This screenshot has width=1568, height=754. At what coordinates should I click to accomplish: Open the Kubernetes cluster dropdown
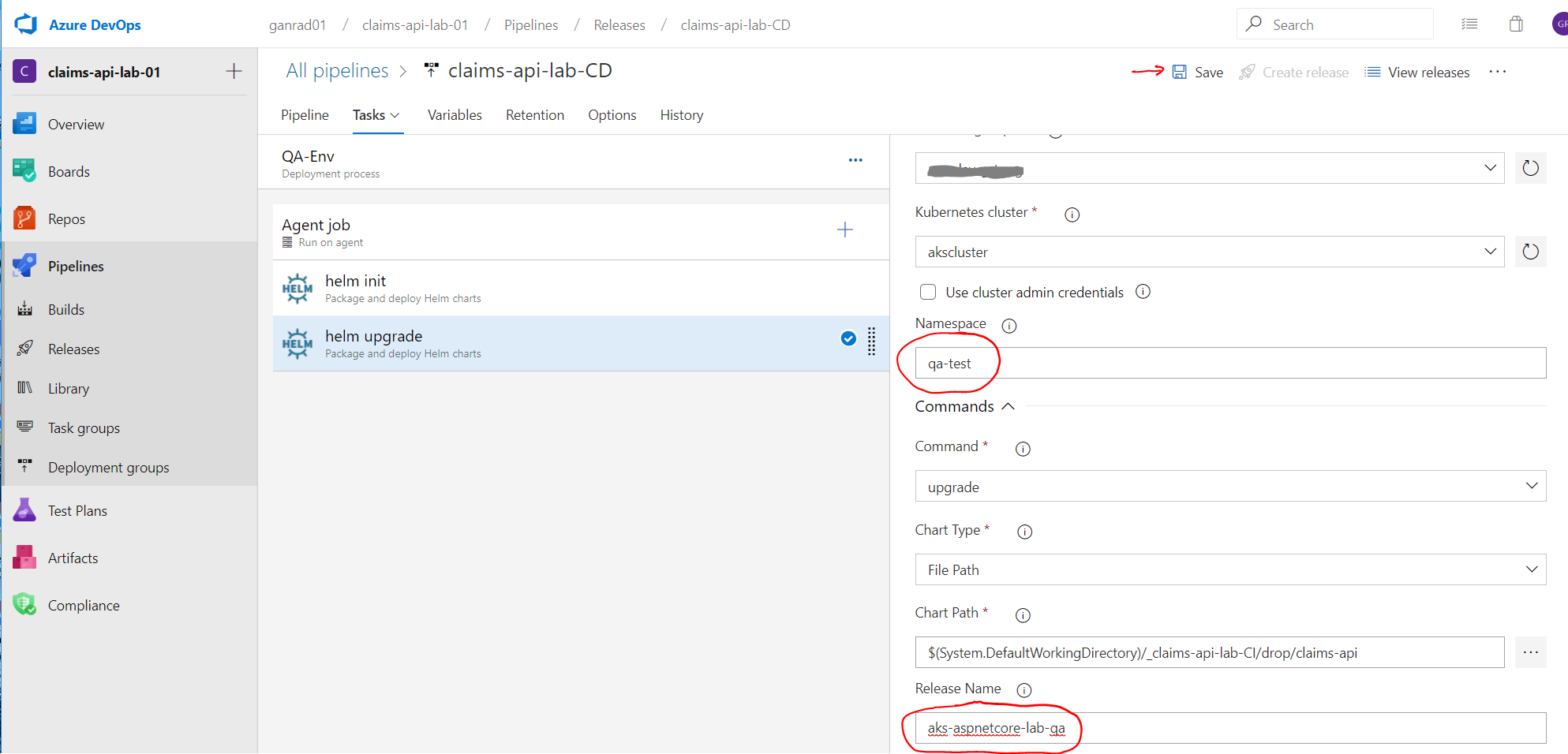point(1210,252)
